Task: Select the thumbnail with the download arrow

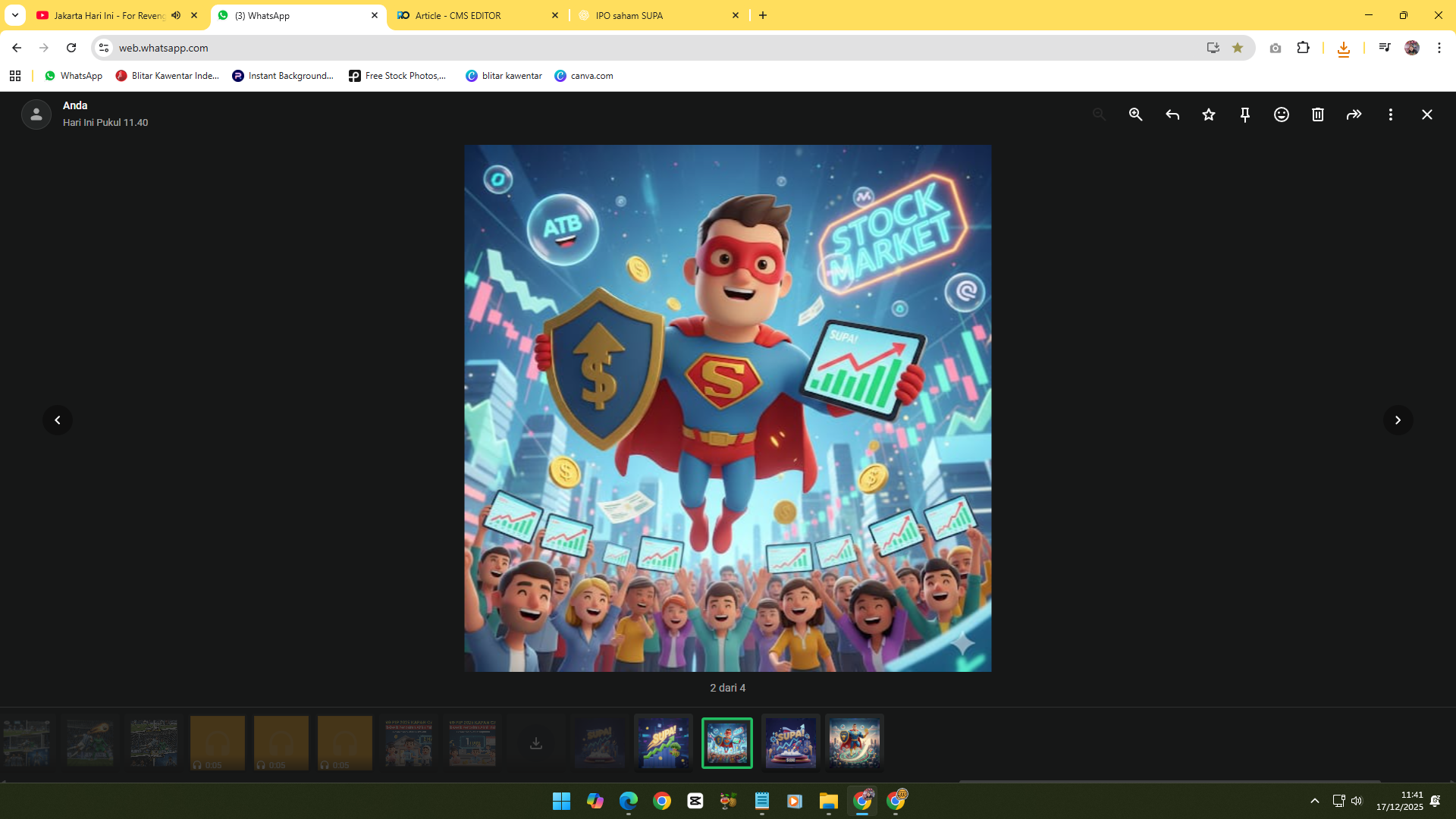Action: click(x=536, y=743)
